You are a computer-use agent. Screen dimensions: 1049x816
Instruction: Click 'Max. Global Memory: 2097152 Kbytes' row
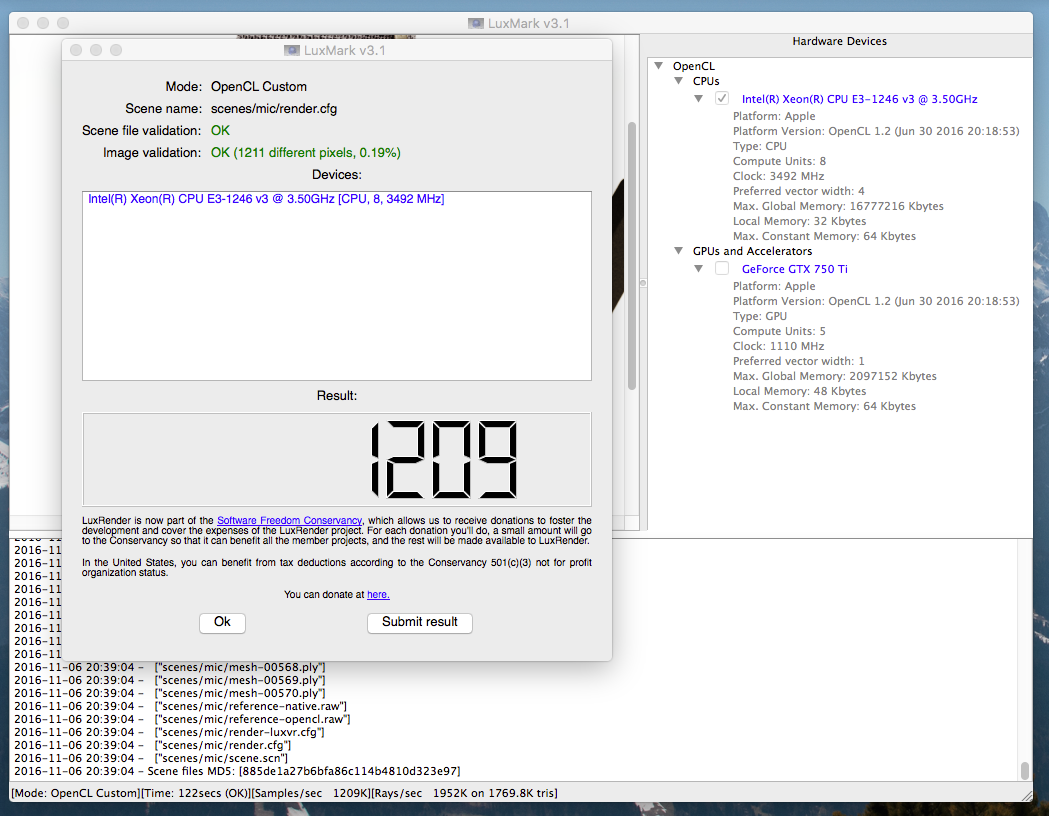[834, 376]
